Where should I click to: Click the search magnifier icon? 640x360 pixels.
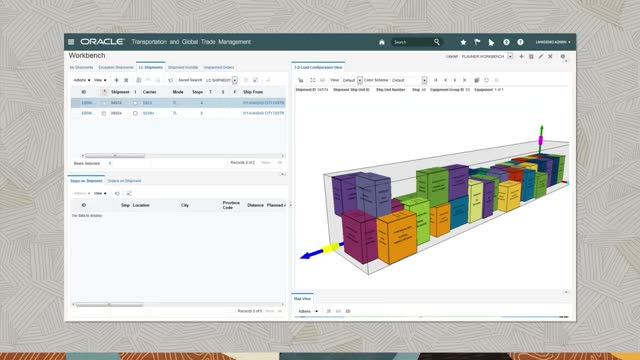pyautogui.click(x=437, y=42)
